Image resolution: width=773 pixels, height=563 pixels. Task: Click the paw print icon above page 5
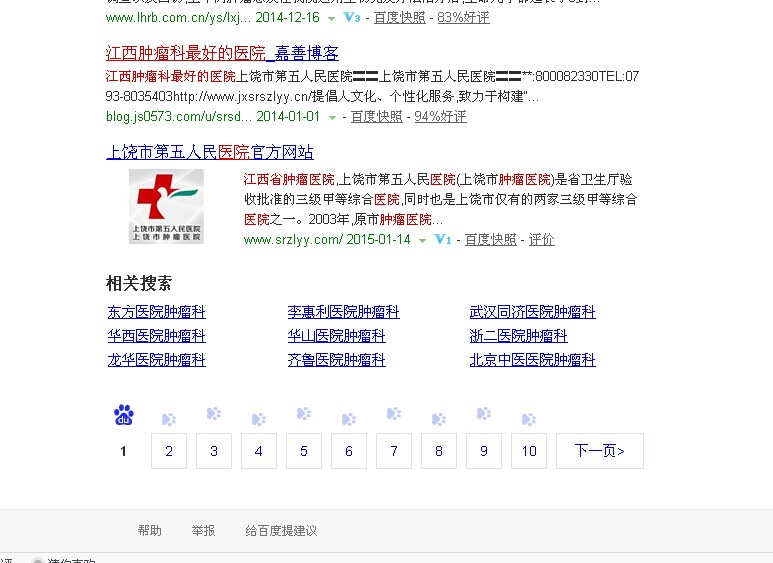tap(304, 413)
